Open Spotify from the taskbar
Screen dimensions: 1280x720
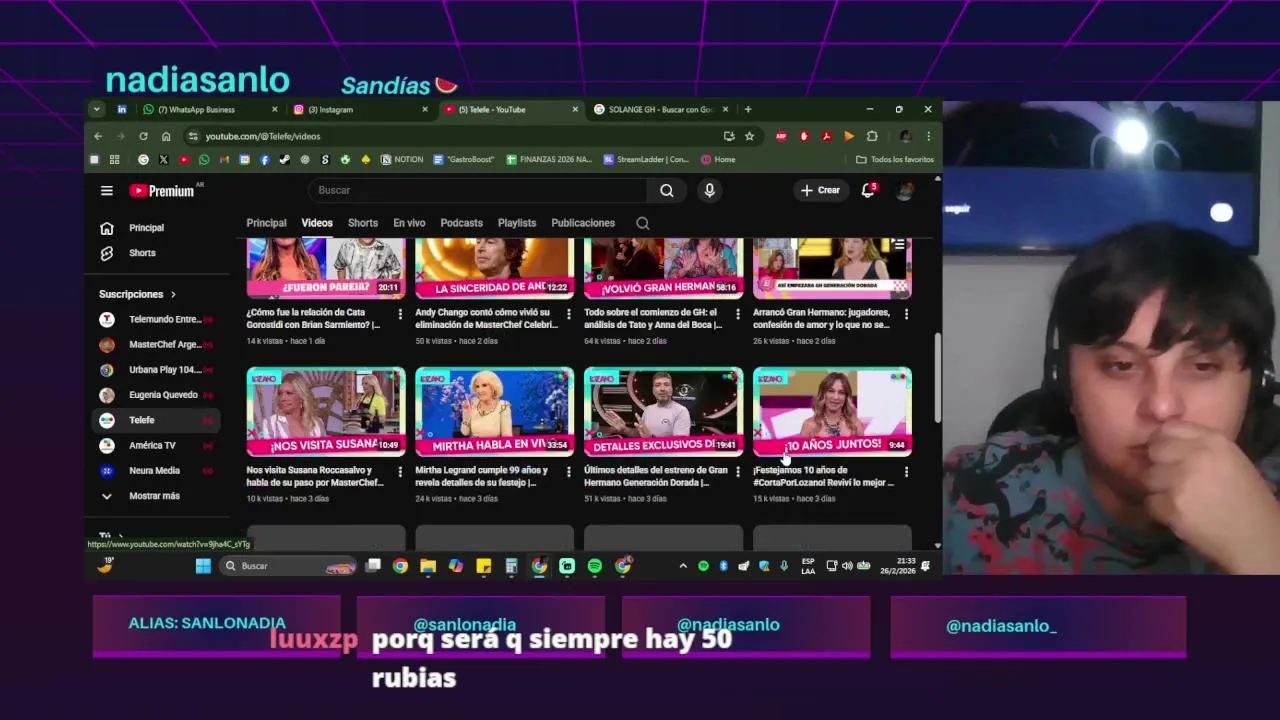coord(595,566)
